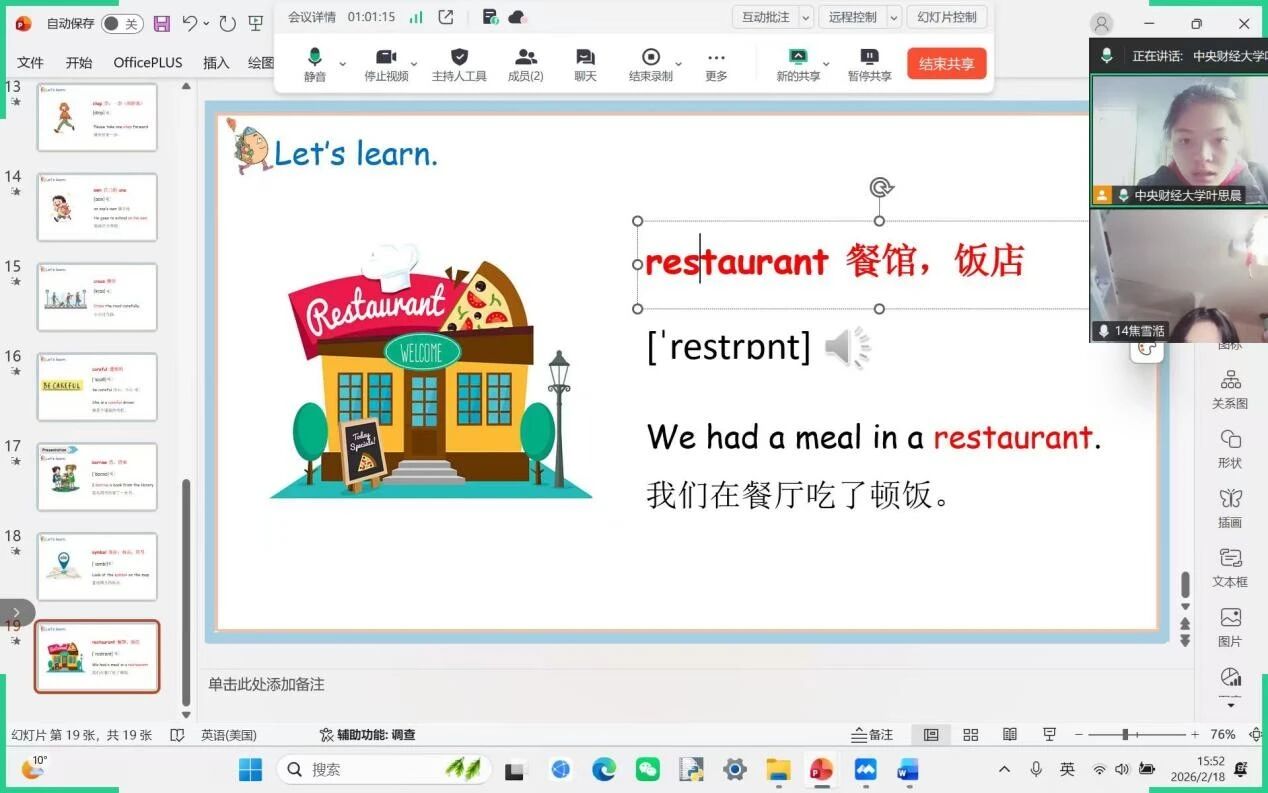Mute microphone in meeting toolbar
Screen dimensions: 1268x793
pos(315,64)
